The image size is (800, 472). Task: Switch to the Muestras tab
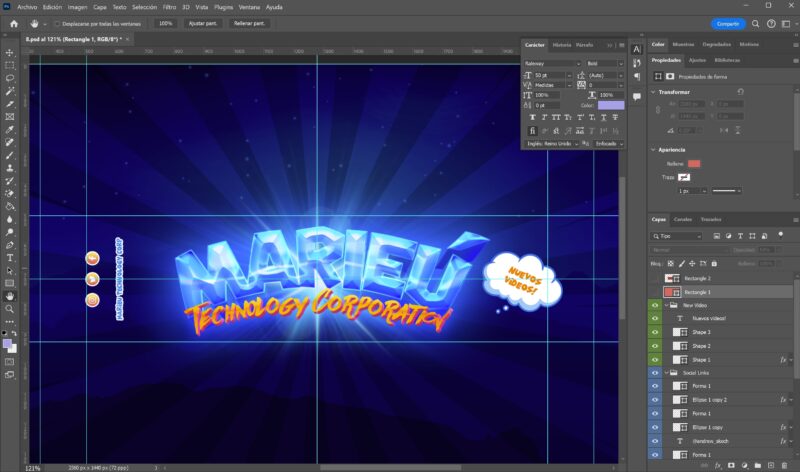point(683,44)
